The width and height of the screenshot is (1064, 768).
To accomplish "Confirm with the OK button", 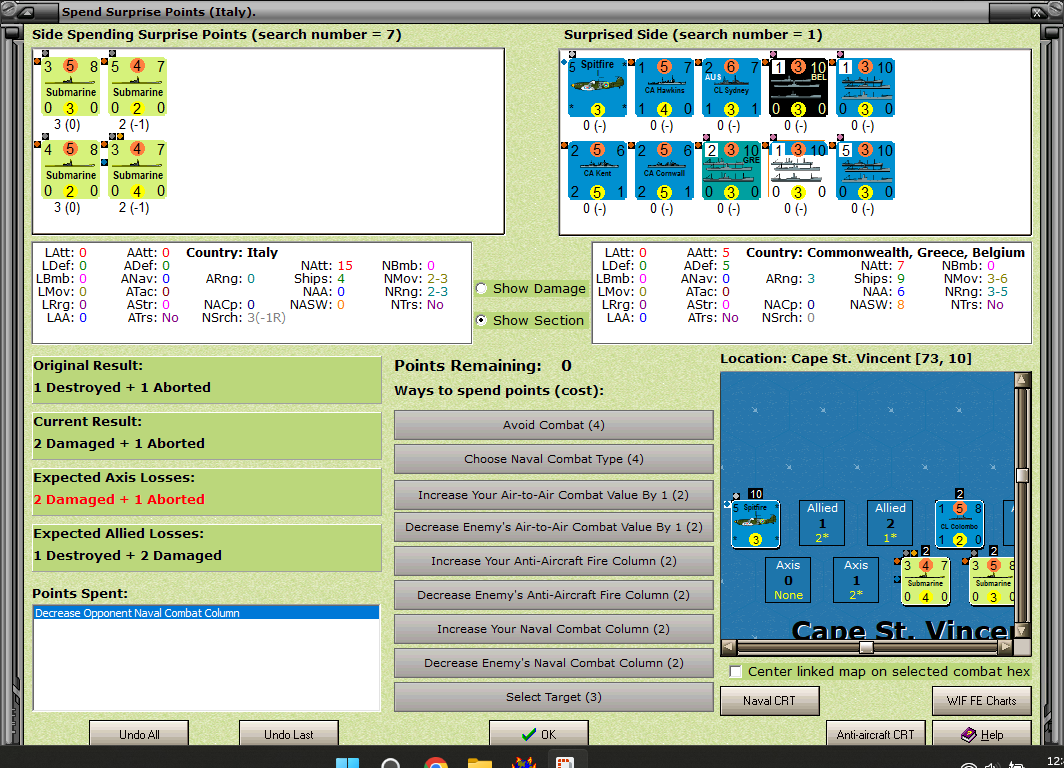I will [539, 733].
